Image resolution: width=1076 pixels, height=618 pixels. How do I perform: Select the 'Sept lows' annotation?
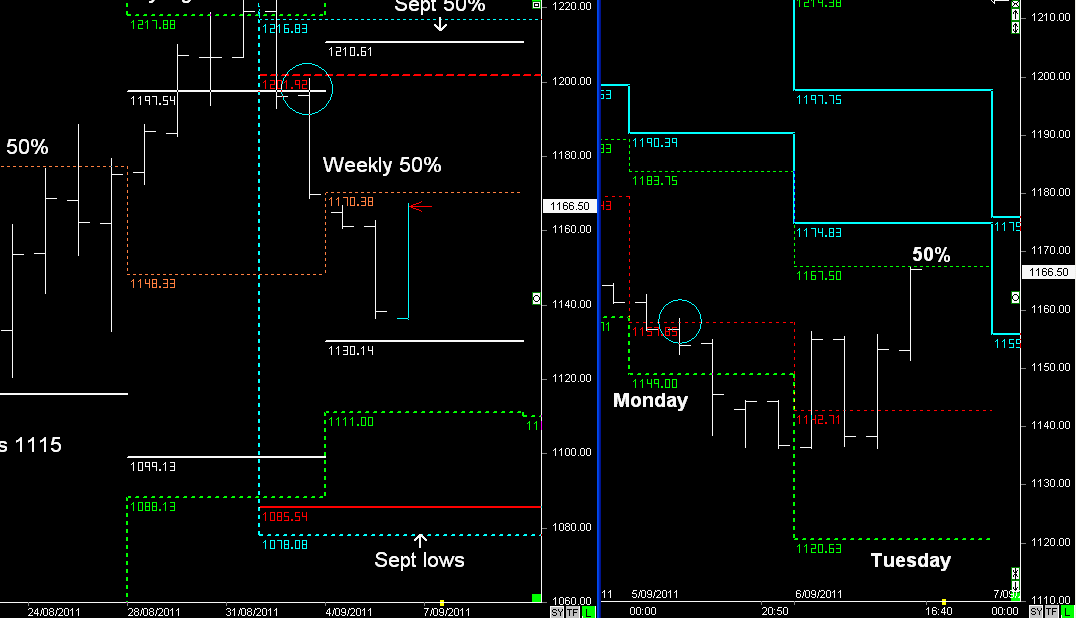coord(419,560)
